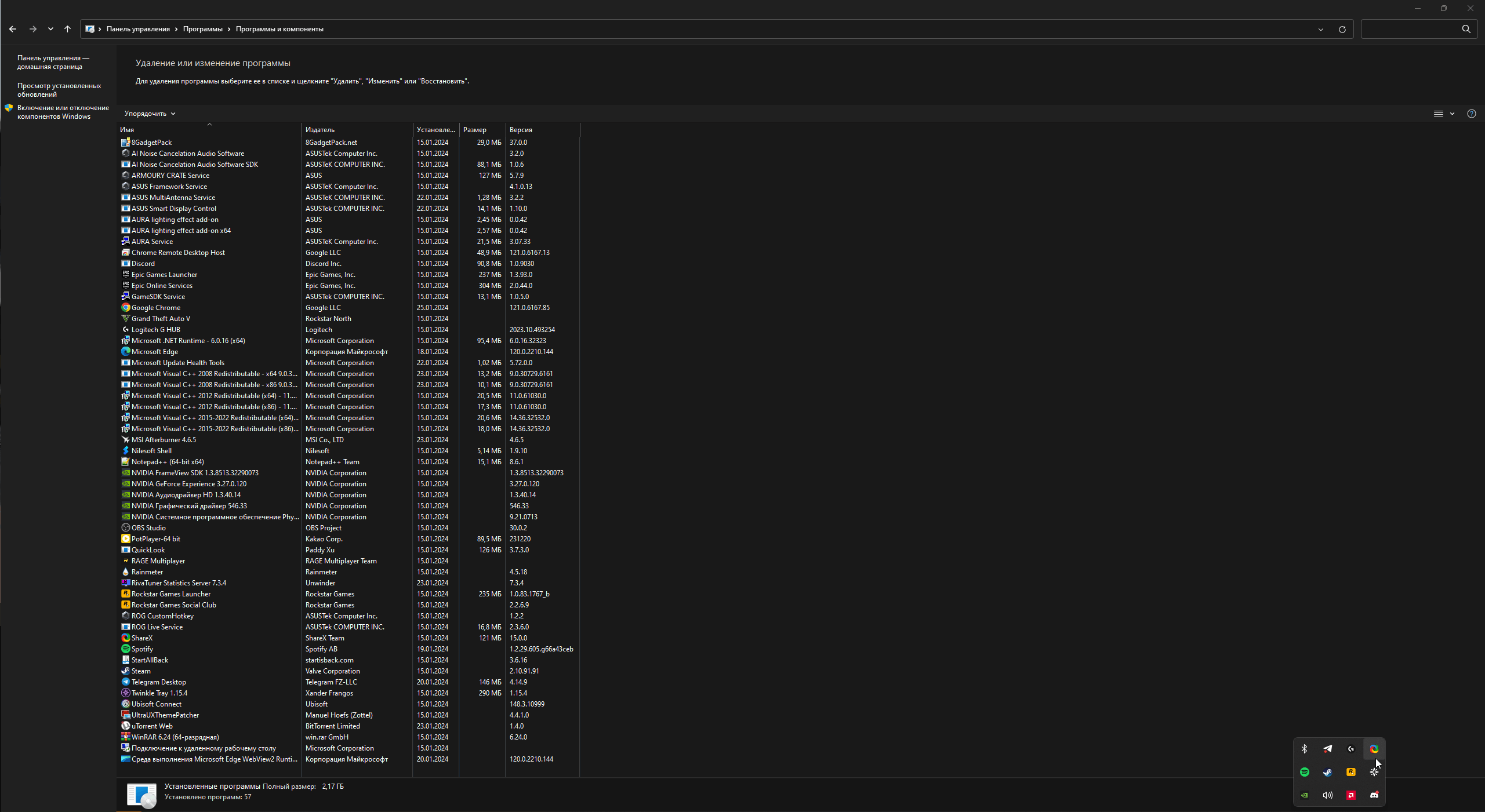Click the OBS Studio icon in list
This screenshot has width=1485, height=812.
pos(125,528)
